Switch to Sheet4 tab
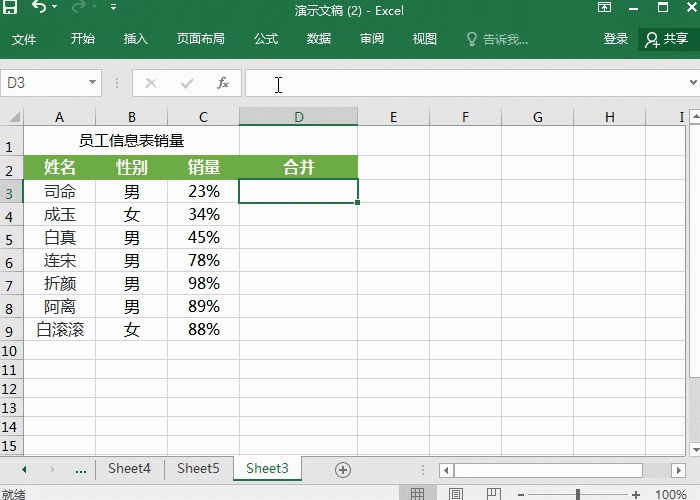The height and width of the screenshot is (500, 700). coord(129,469)
